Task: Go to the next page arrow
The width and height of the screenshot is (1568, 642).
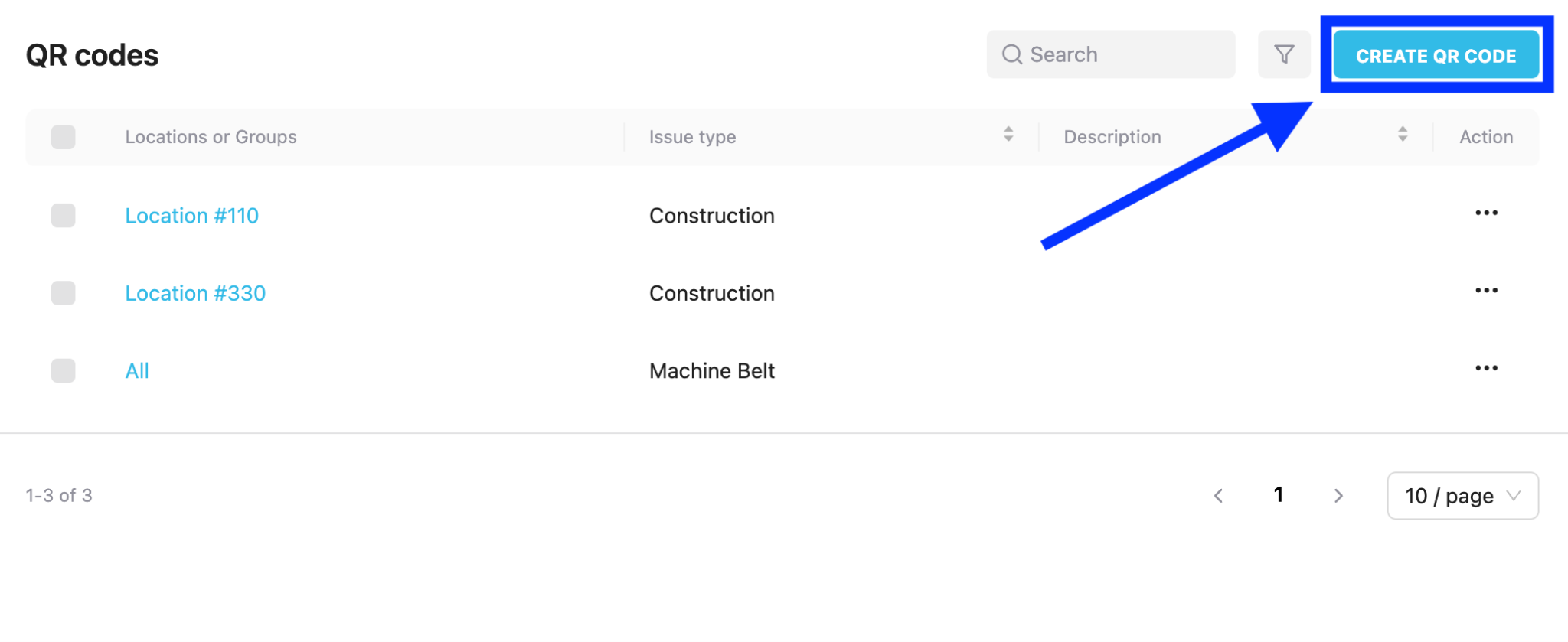Action: tap(1338, 496)
